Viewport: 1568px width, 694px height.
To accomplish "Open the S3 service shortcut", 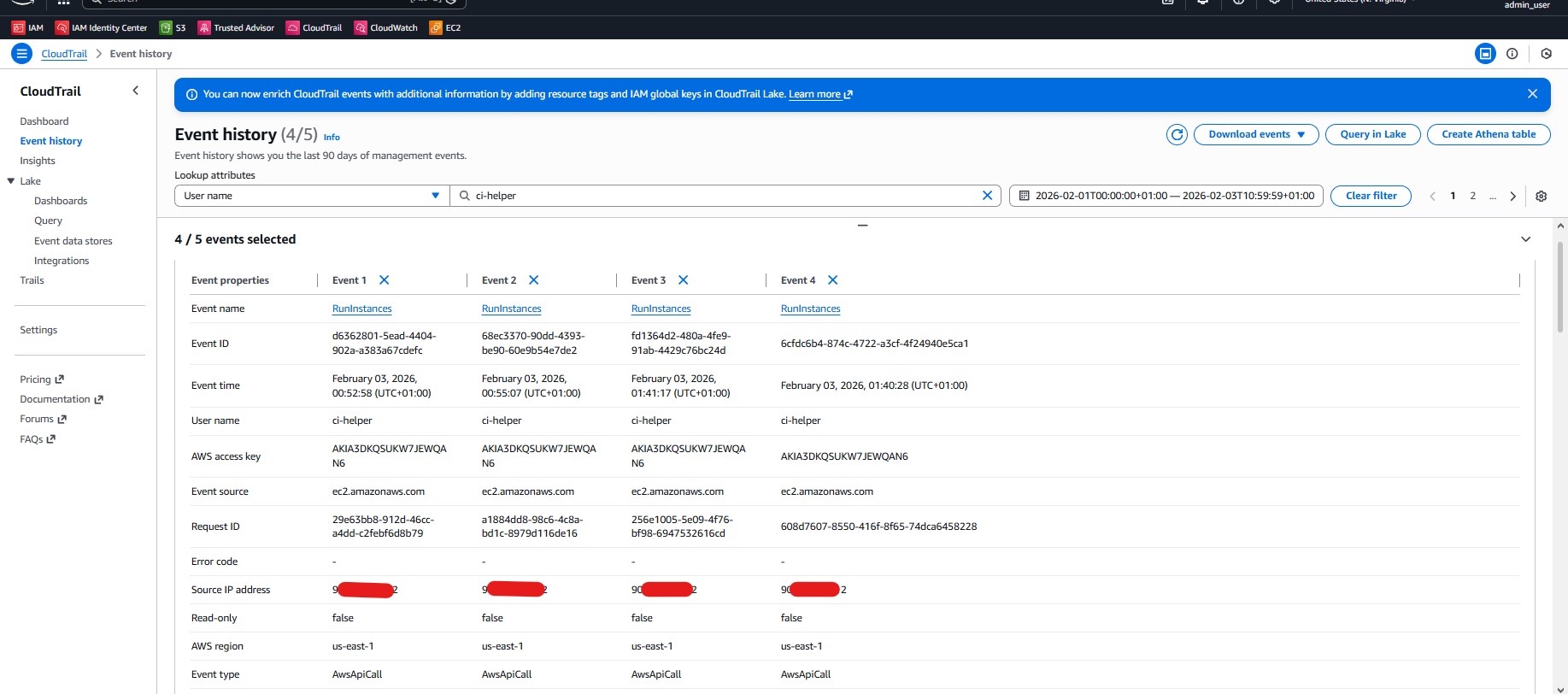I will pyautogui.click(x=173, y=27).
